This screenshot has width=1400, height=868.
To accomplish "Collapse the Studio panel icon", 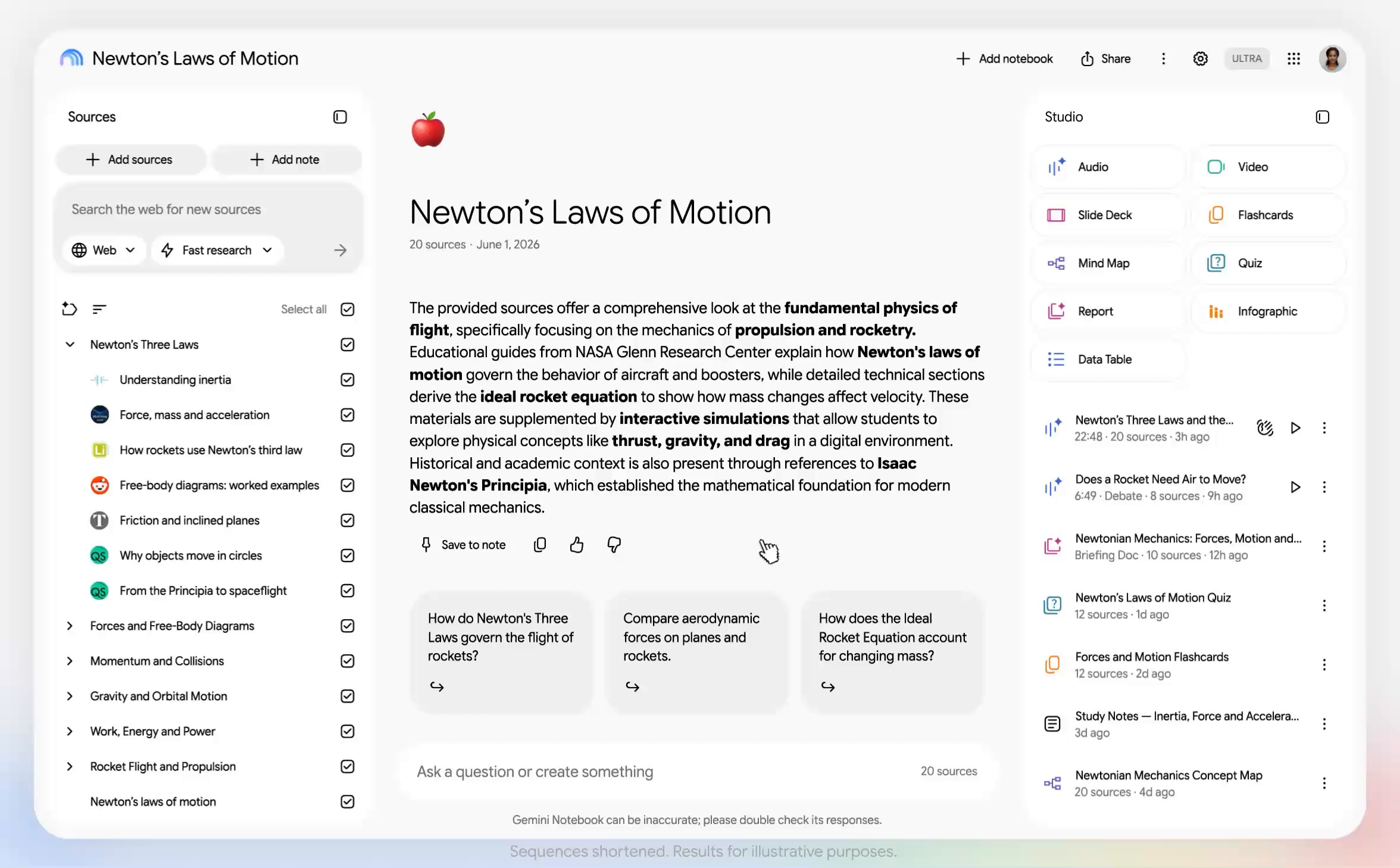I will [1322, 117].
